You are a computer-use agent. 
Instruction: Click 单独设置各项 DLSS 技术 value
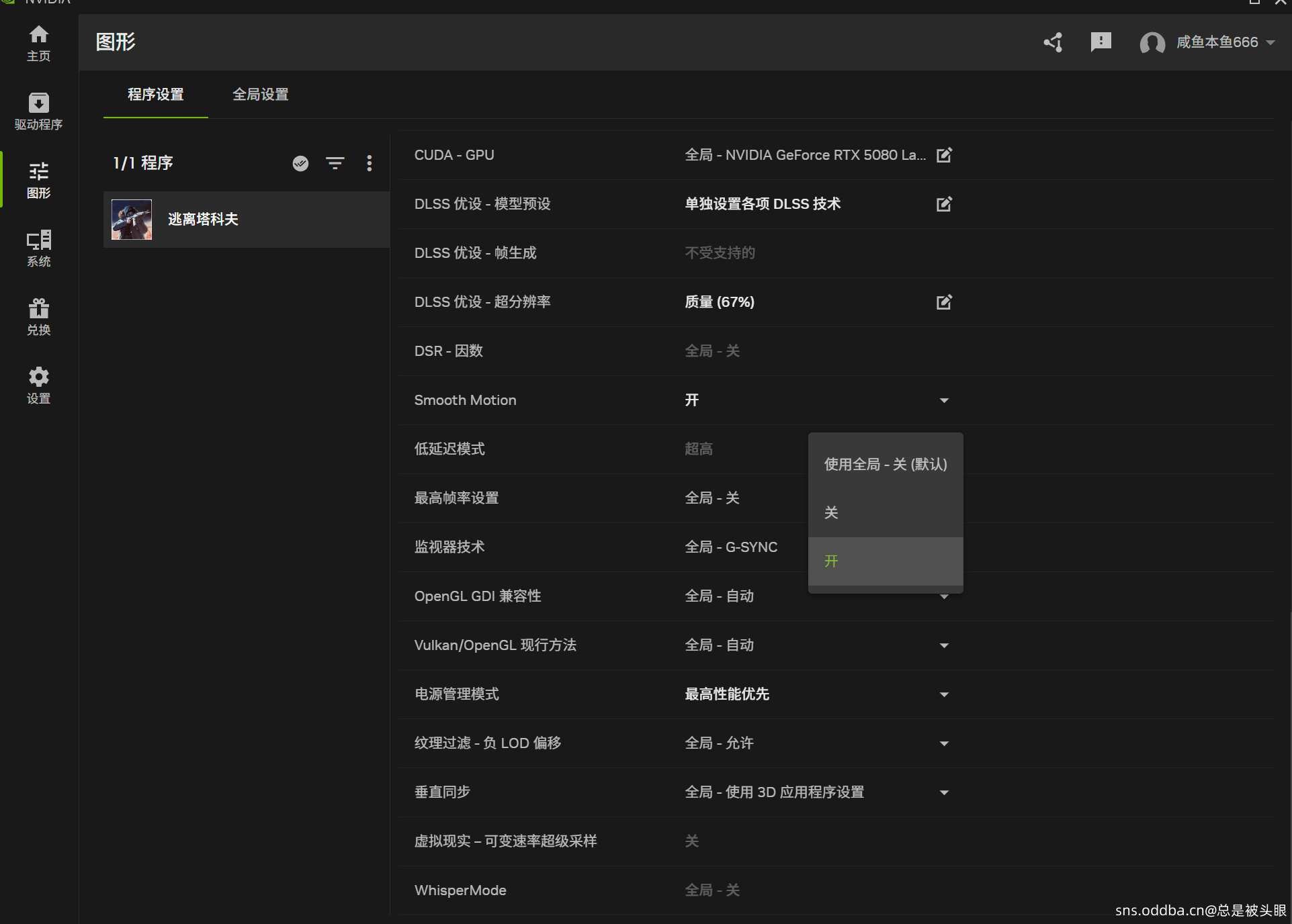pos(763,204)
